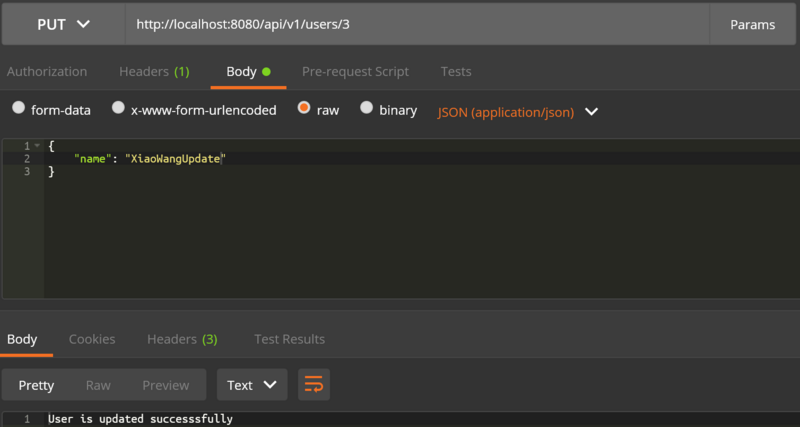Expand the JSON (application/json) type dropdown
Viewport: 800px width, 427px height.
click(x=518, y=112)
